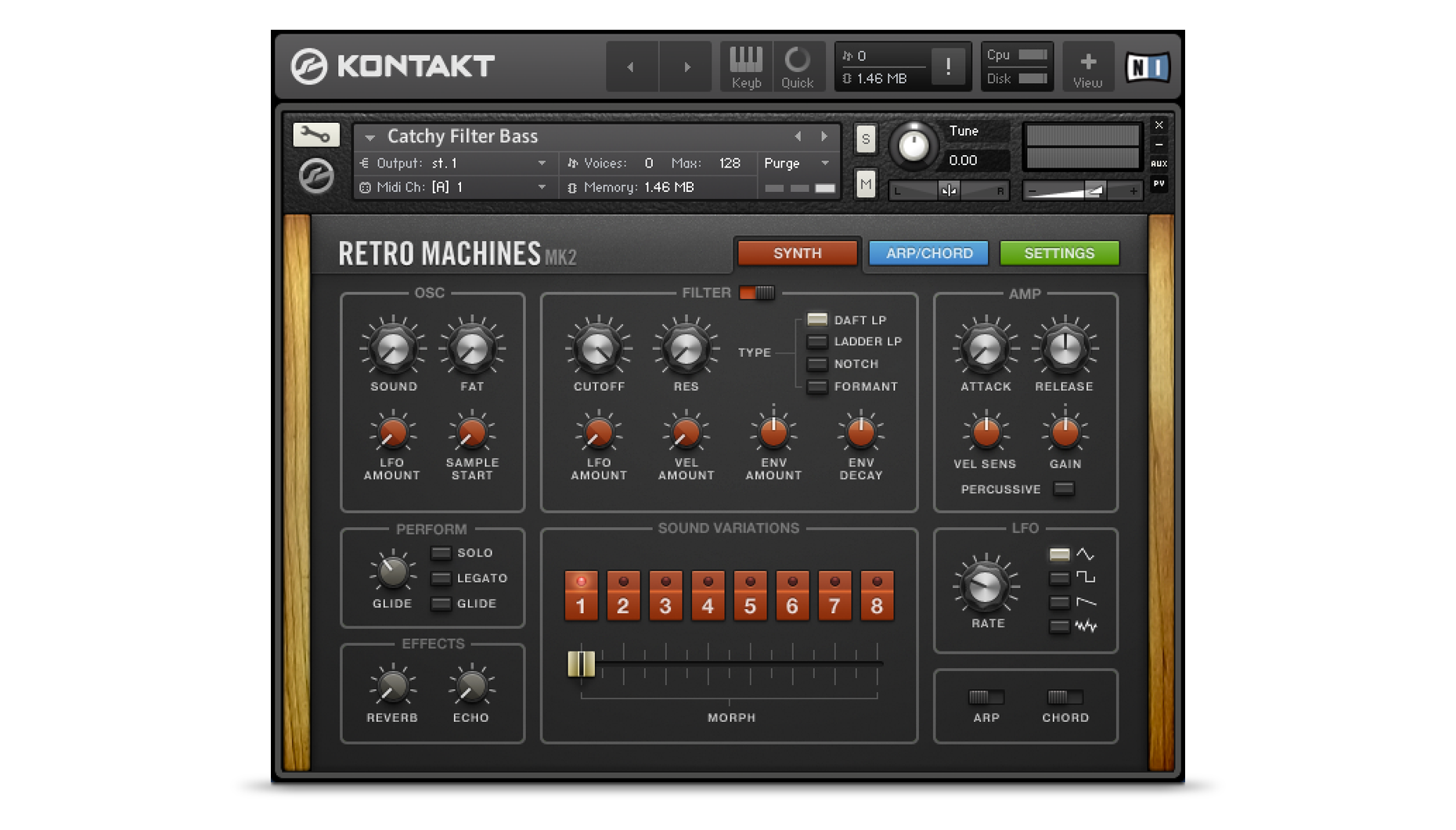
Task: Show the on-screen keyboard via Keyb icon
Action: coord(745,67)
